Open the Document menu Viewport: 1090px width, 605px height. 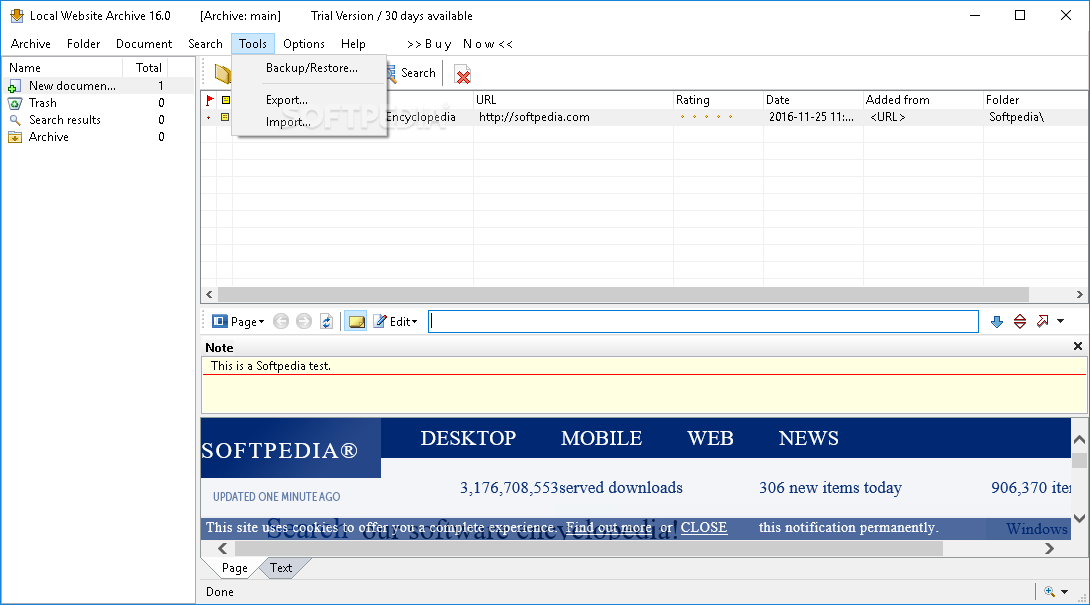(x=144, y=44)
